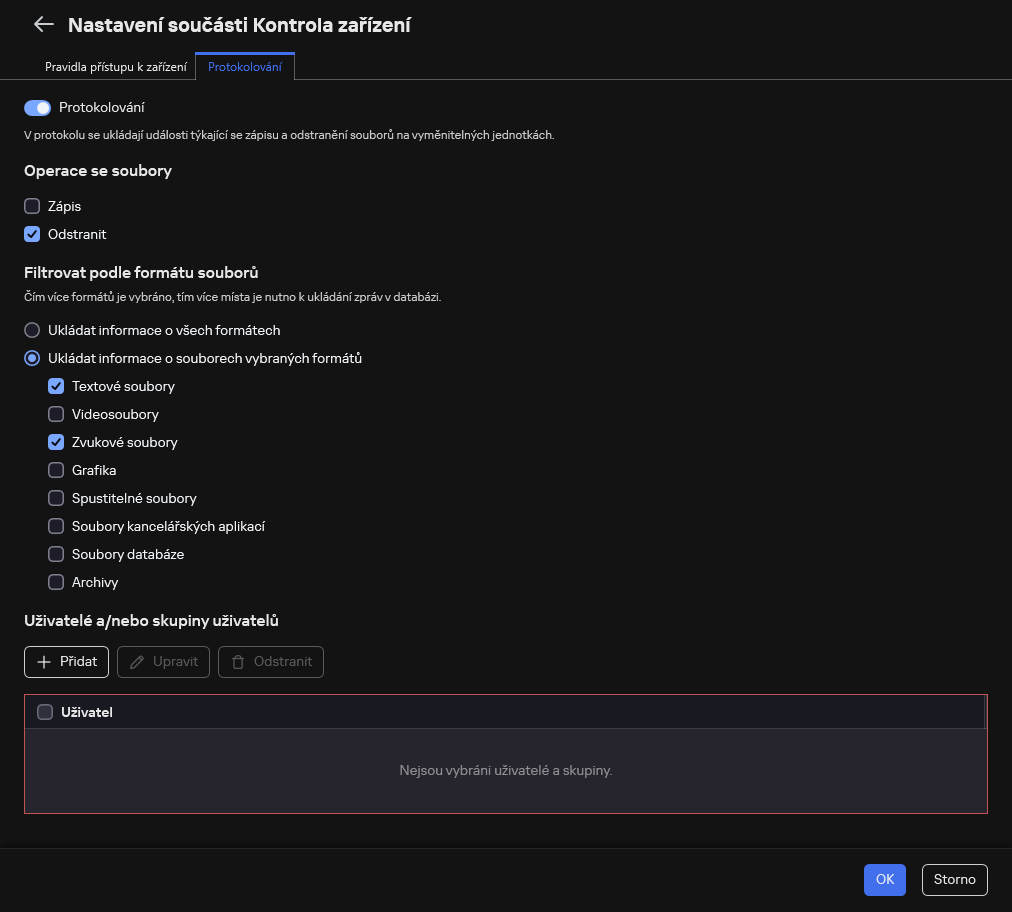Disable the Protokolování switch

click(37, 107)
